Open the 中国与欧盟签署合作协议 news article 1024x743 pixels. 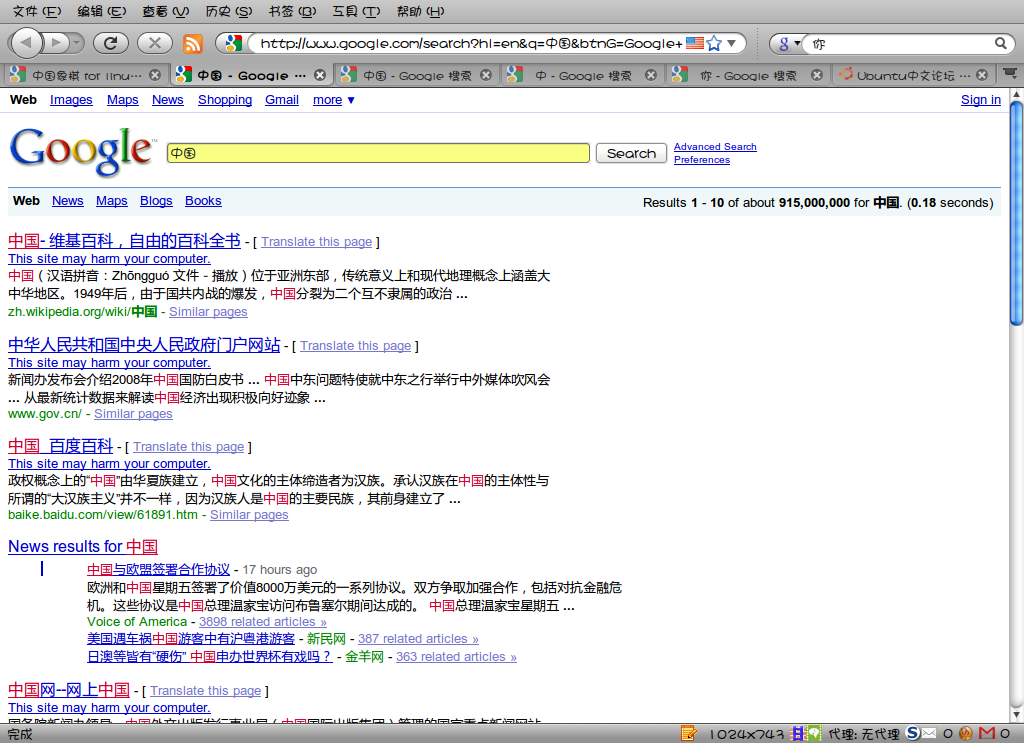[158, 569]
